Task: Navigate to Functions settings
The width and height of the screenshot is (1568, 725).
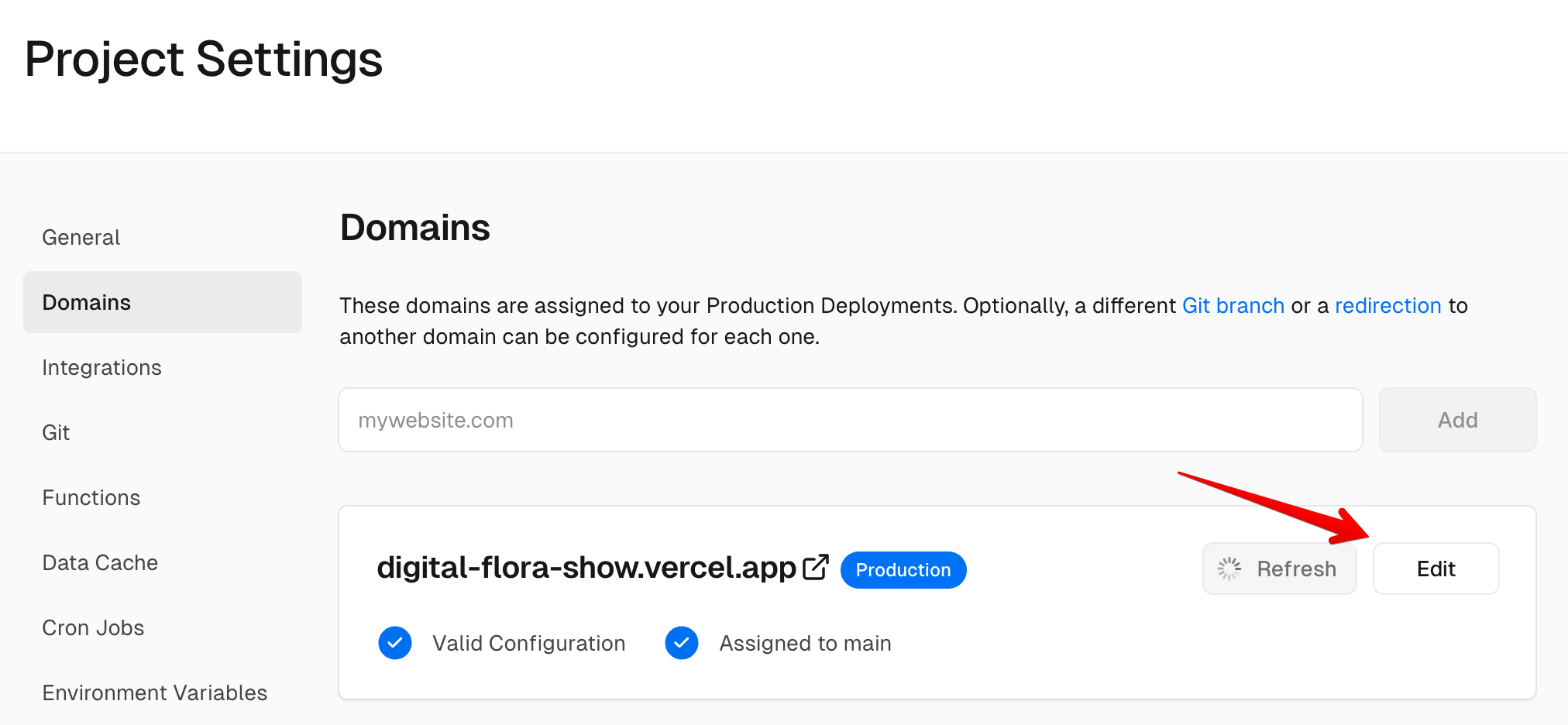Action: coord(91,497)
